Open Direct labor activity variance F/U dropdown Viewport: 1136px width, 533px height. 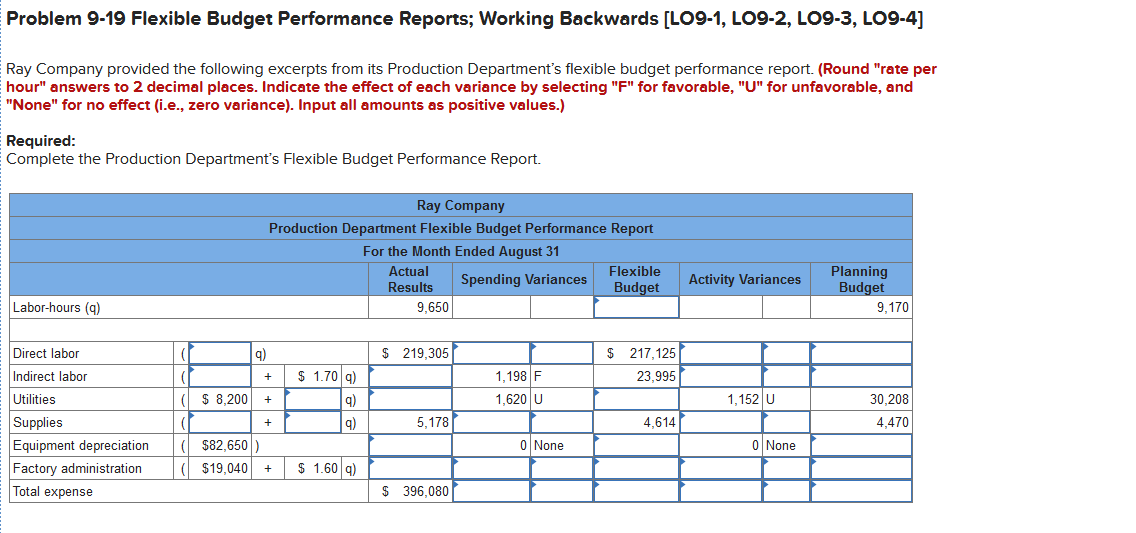(786, 353)
